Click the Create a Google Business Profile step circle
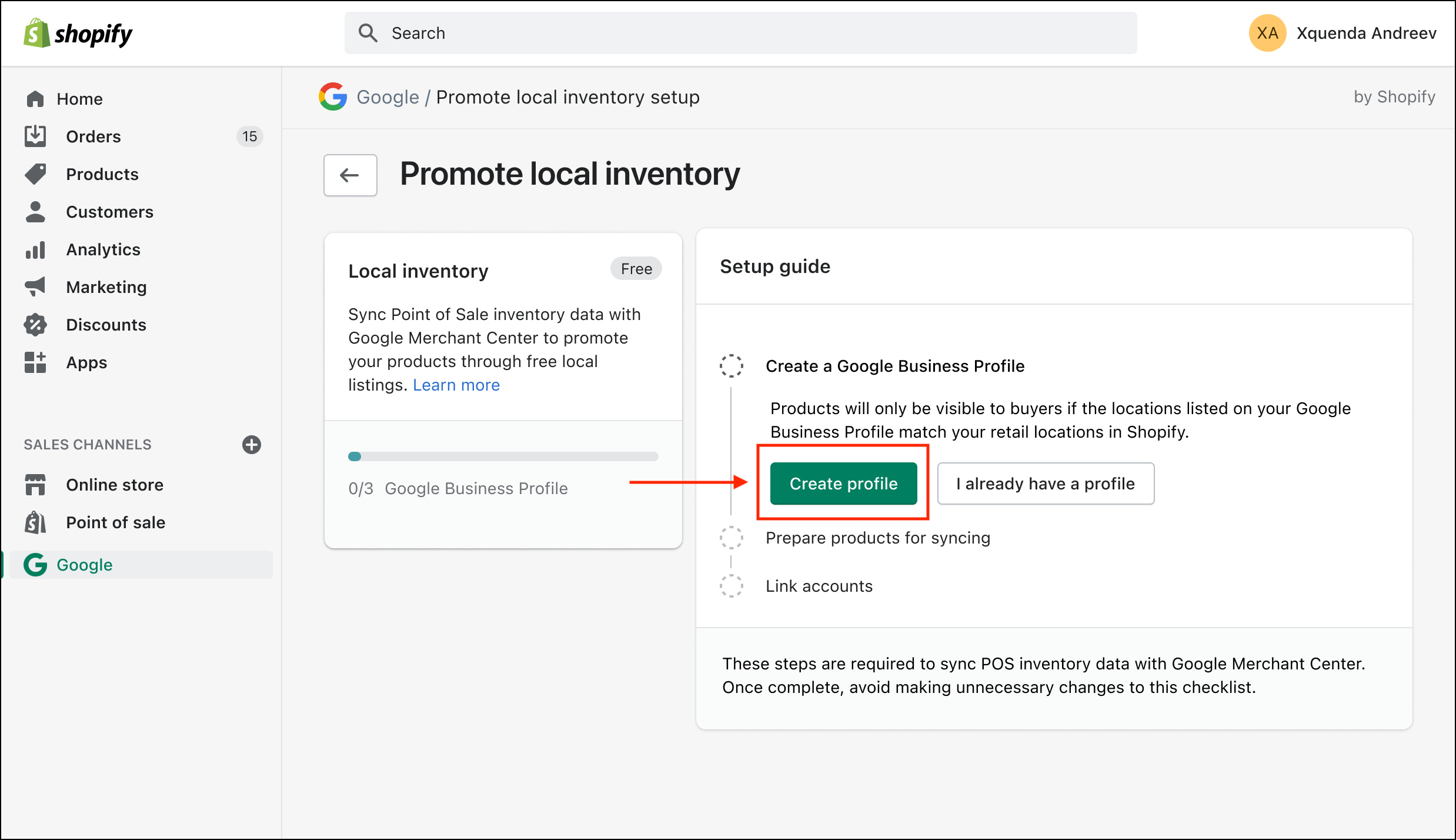Viewport: 1456px width, 840px height. point(731,366)
